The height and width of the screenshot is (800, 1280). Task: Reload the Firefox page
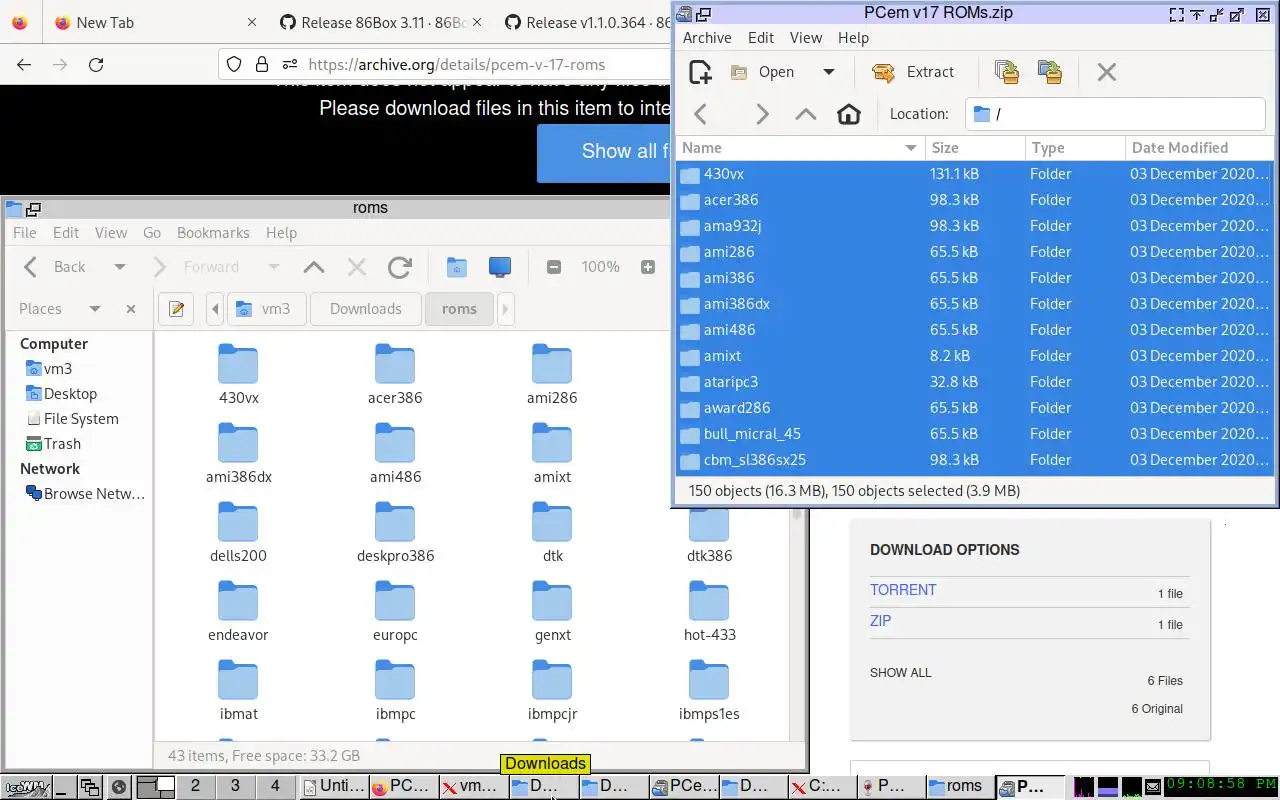coord(96,64)
